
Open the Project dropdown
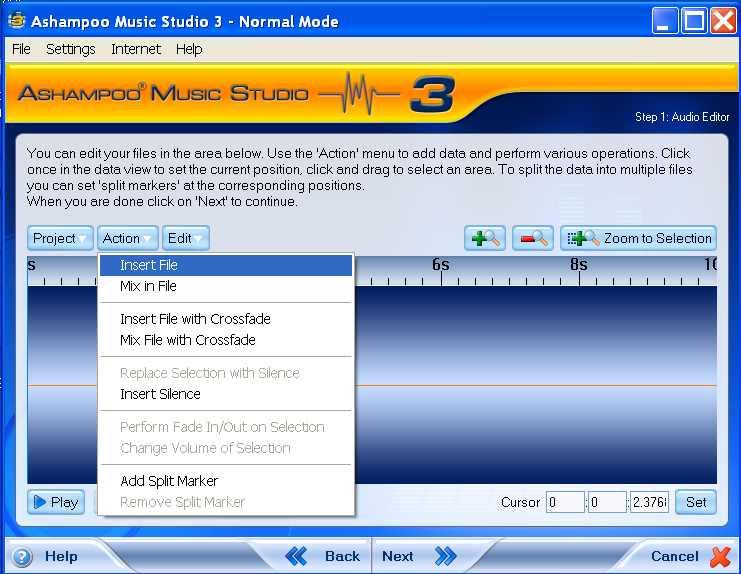click(61, 238)
